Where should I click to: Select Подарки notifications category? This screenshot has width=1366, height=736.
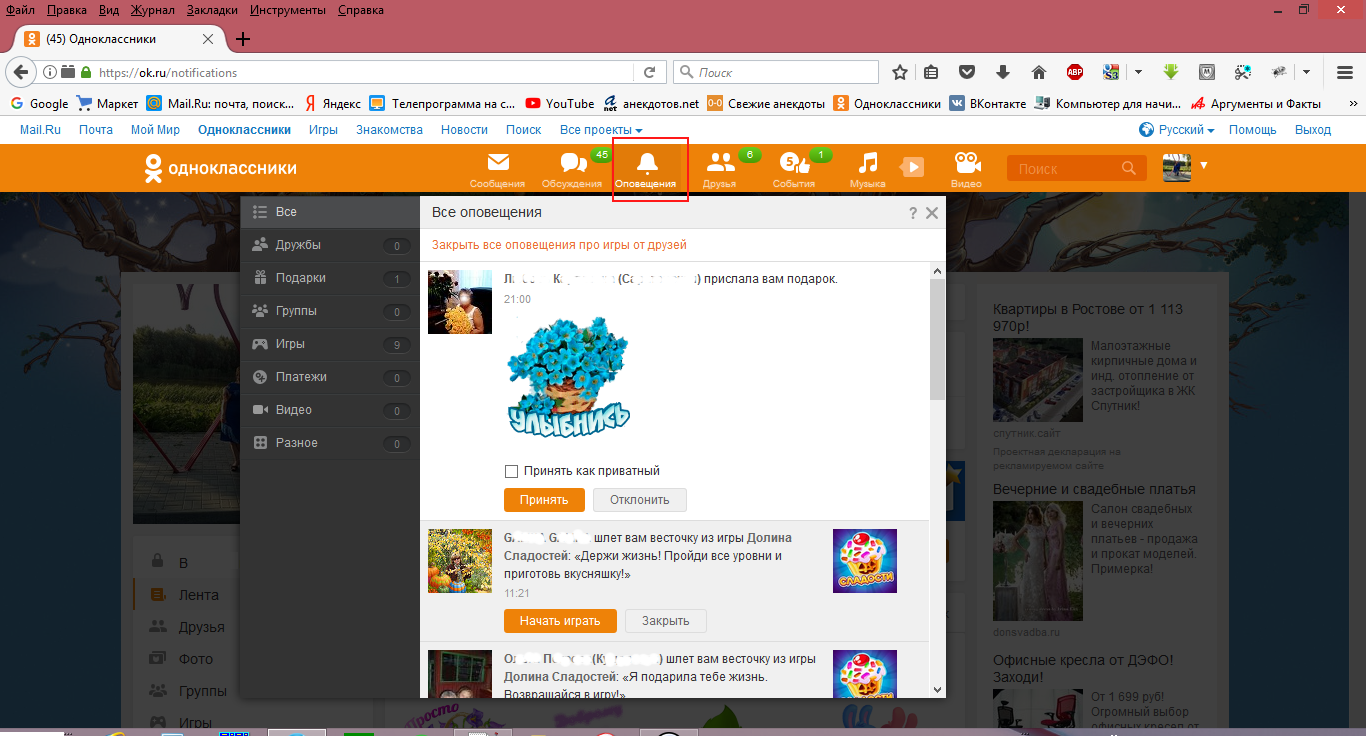(x=330, y=278)
